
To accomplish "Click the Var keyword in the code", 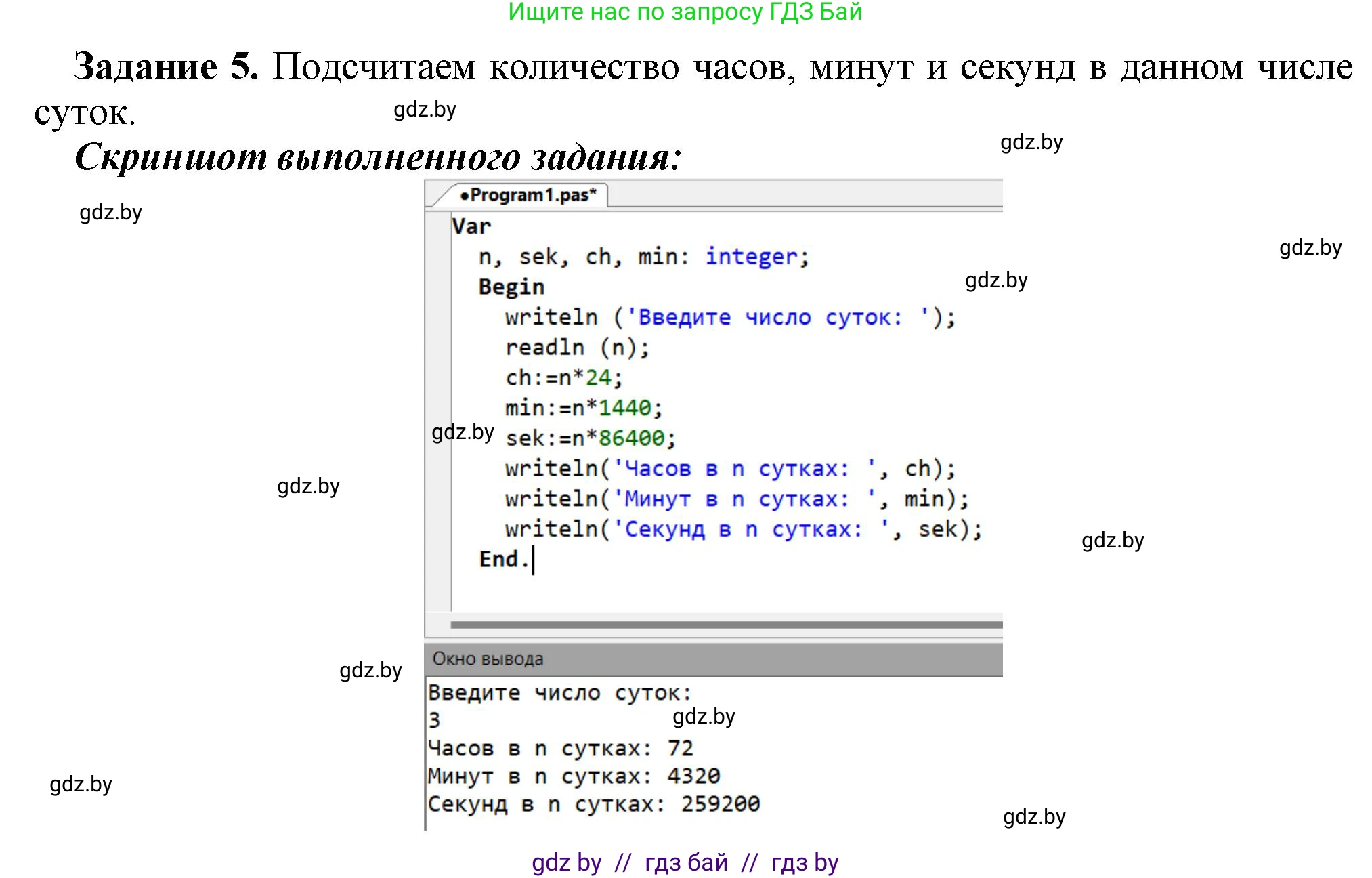I will [471, 226].
